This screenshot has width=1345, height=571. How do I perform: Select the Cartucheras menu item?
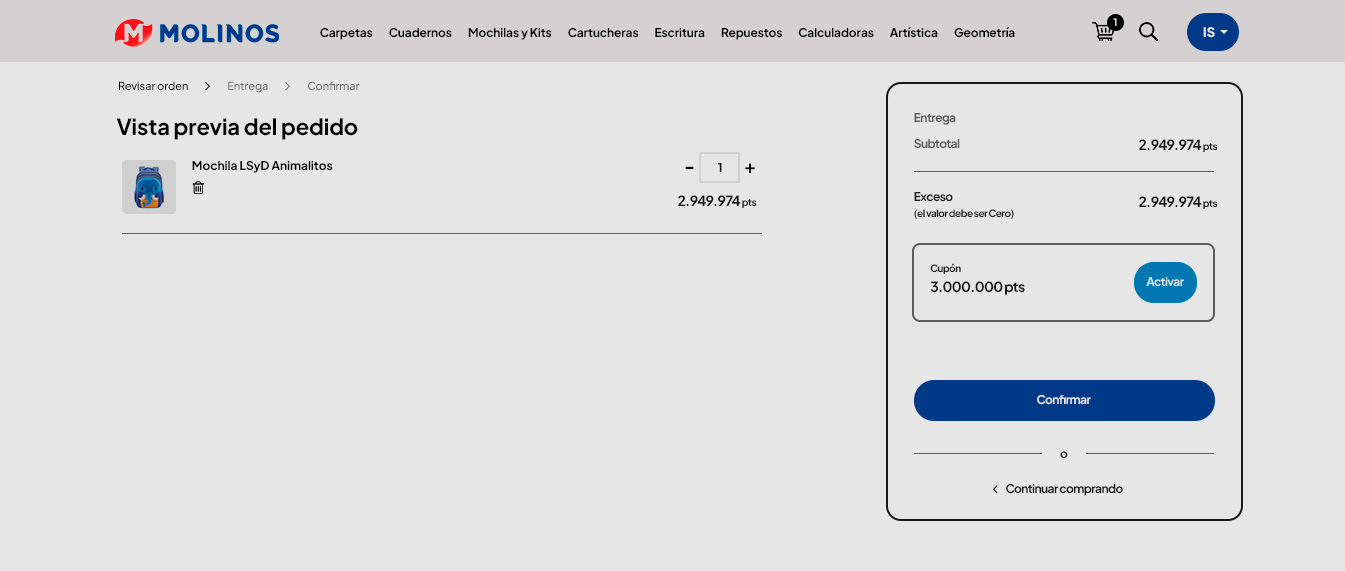pos(603,33)
